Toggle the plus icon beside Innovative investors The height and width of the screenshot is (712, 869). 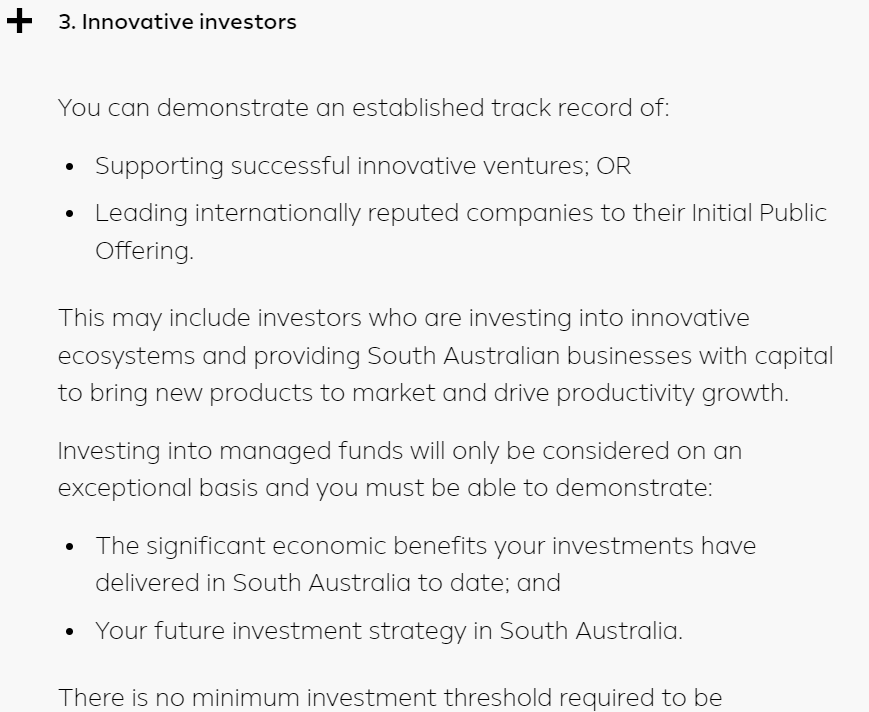tap(19, 21)
